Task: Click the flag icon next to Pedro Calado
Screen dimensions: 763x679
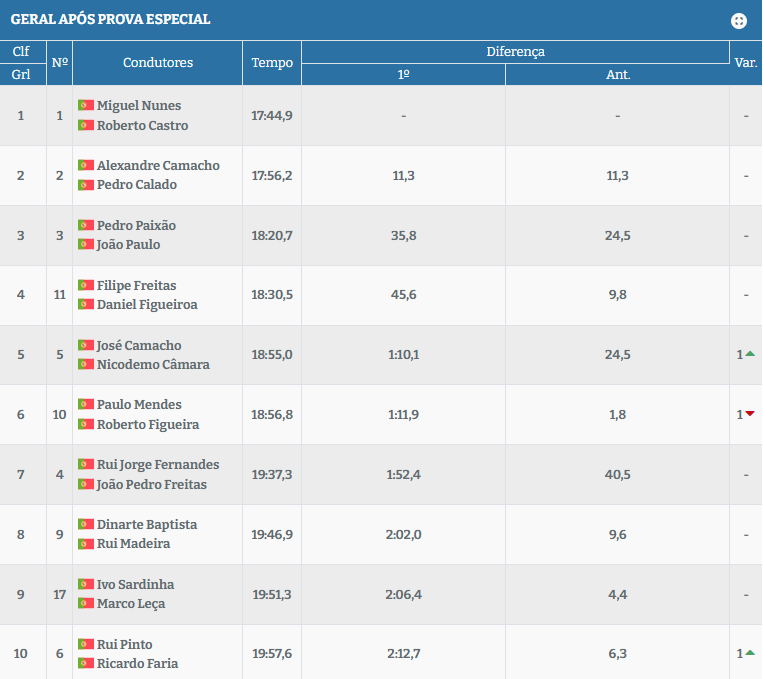Action: click(x=86, y=185)
